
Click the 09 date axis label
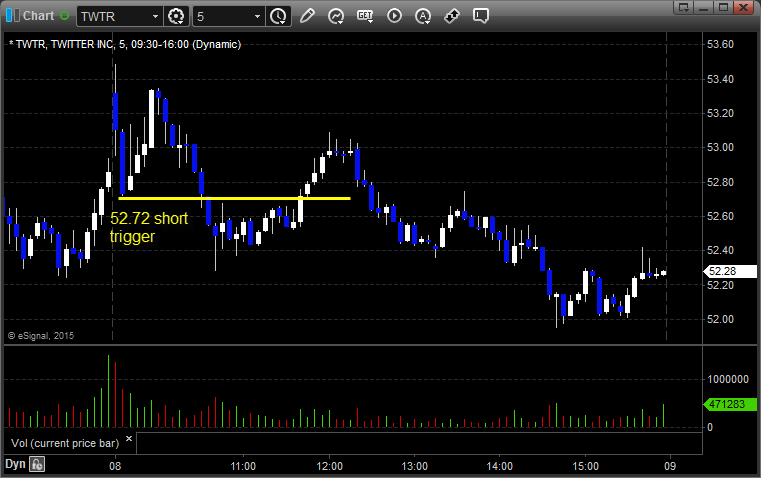(670, 466)
